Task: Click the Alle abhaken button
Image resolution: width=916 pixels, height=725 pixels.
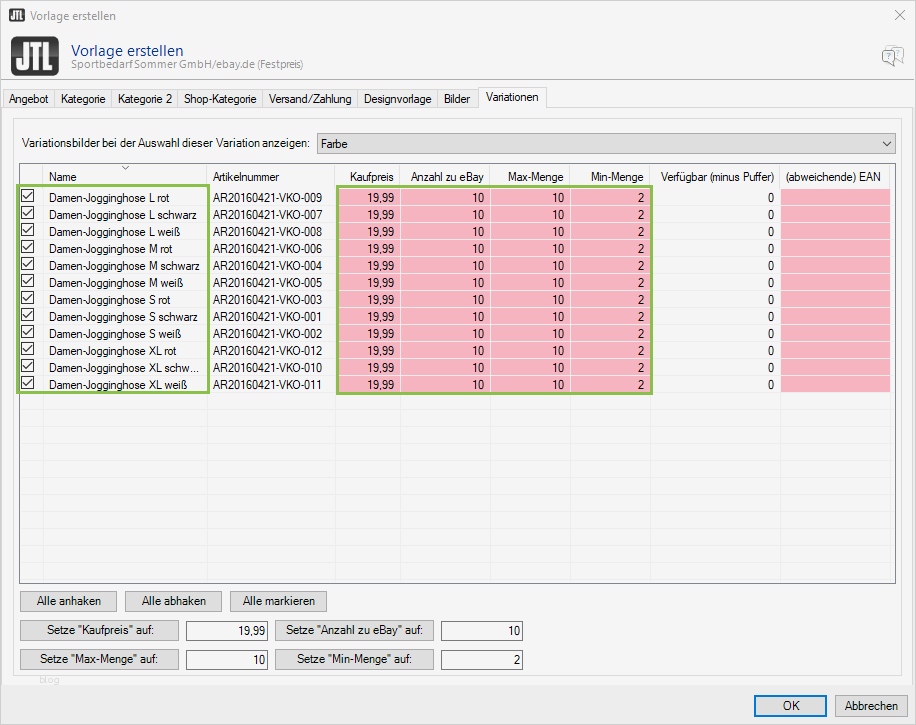Action: click(x=173, y=601)
